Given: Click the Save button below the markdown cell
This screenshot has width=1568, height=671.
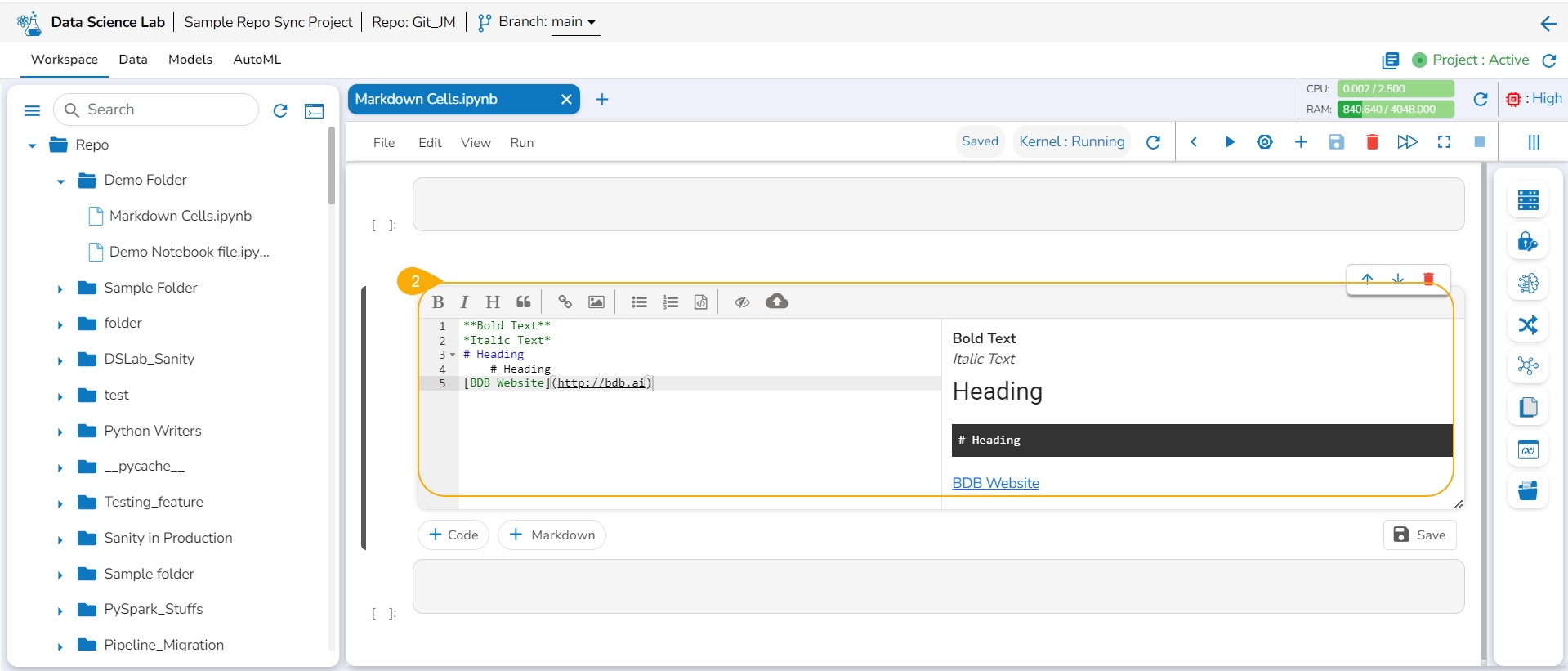Looking at the screenshot, I should [1419, 535].
